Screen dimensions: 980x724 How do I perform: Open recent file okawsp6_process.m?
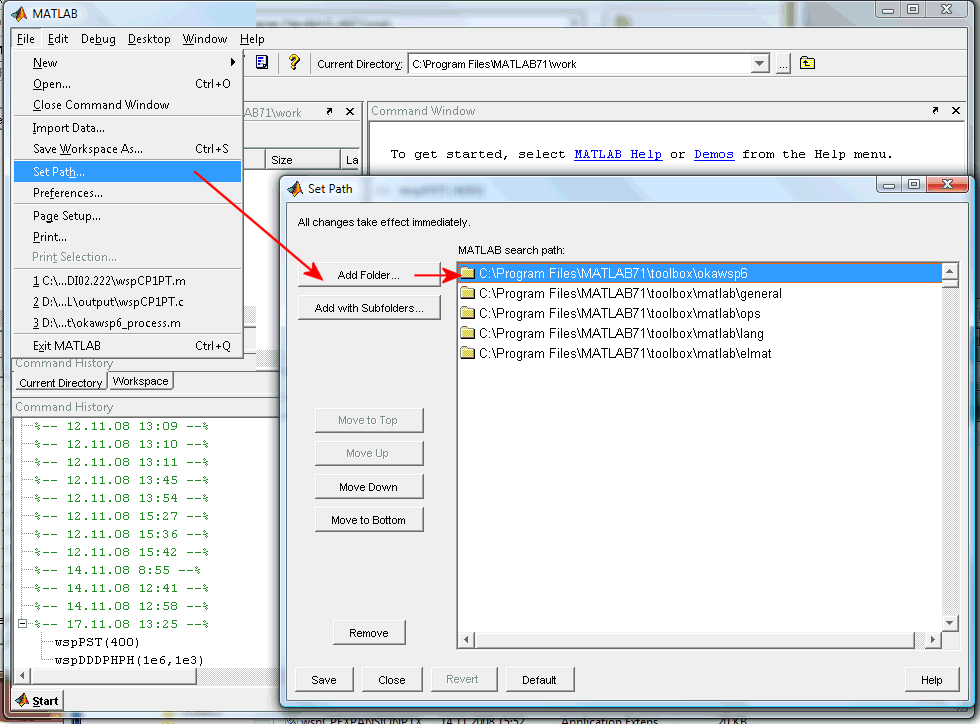128,323
